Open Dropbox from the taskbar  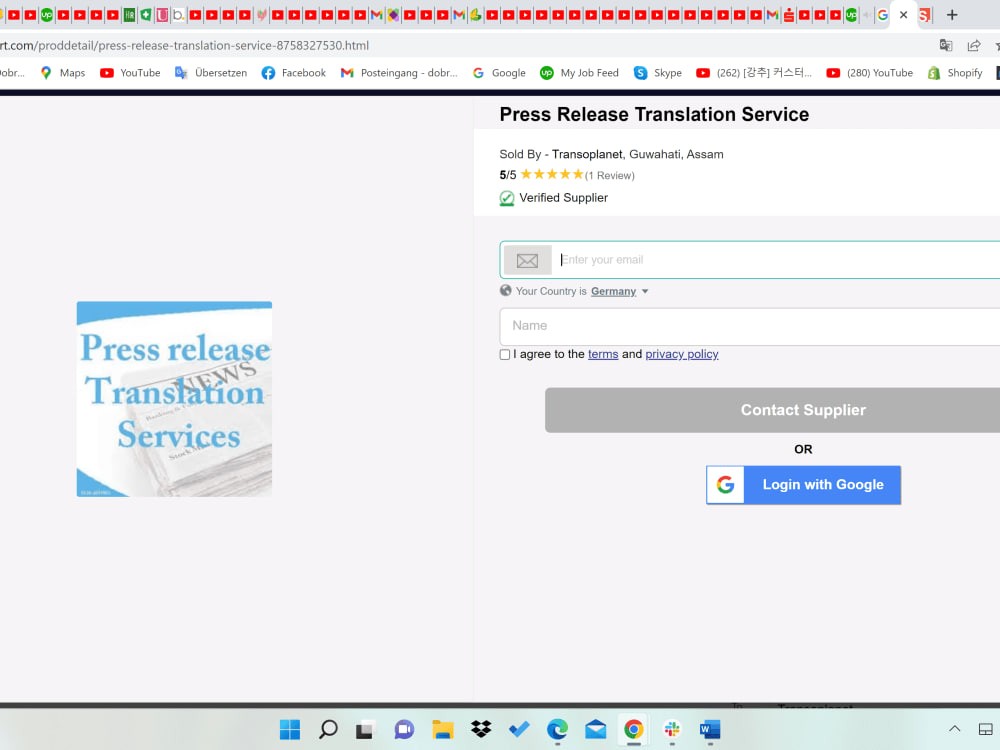481,729
